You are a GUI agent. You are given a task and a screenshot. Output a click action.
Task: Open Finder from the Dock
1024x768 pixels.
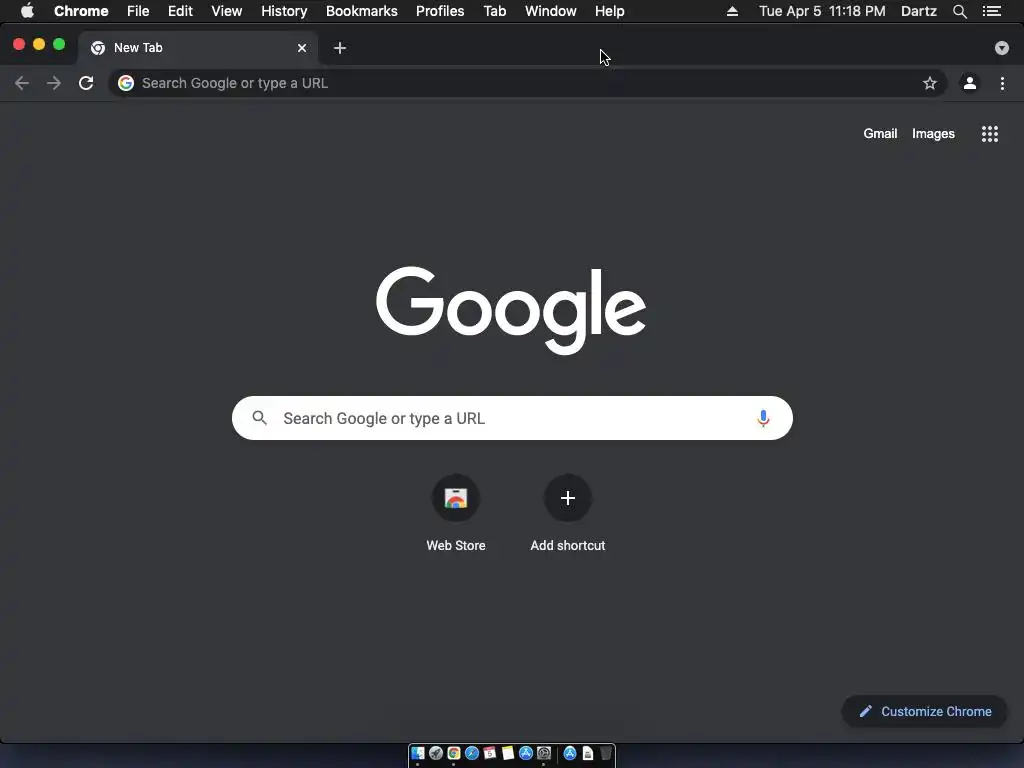418,753
